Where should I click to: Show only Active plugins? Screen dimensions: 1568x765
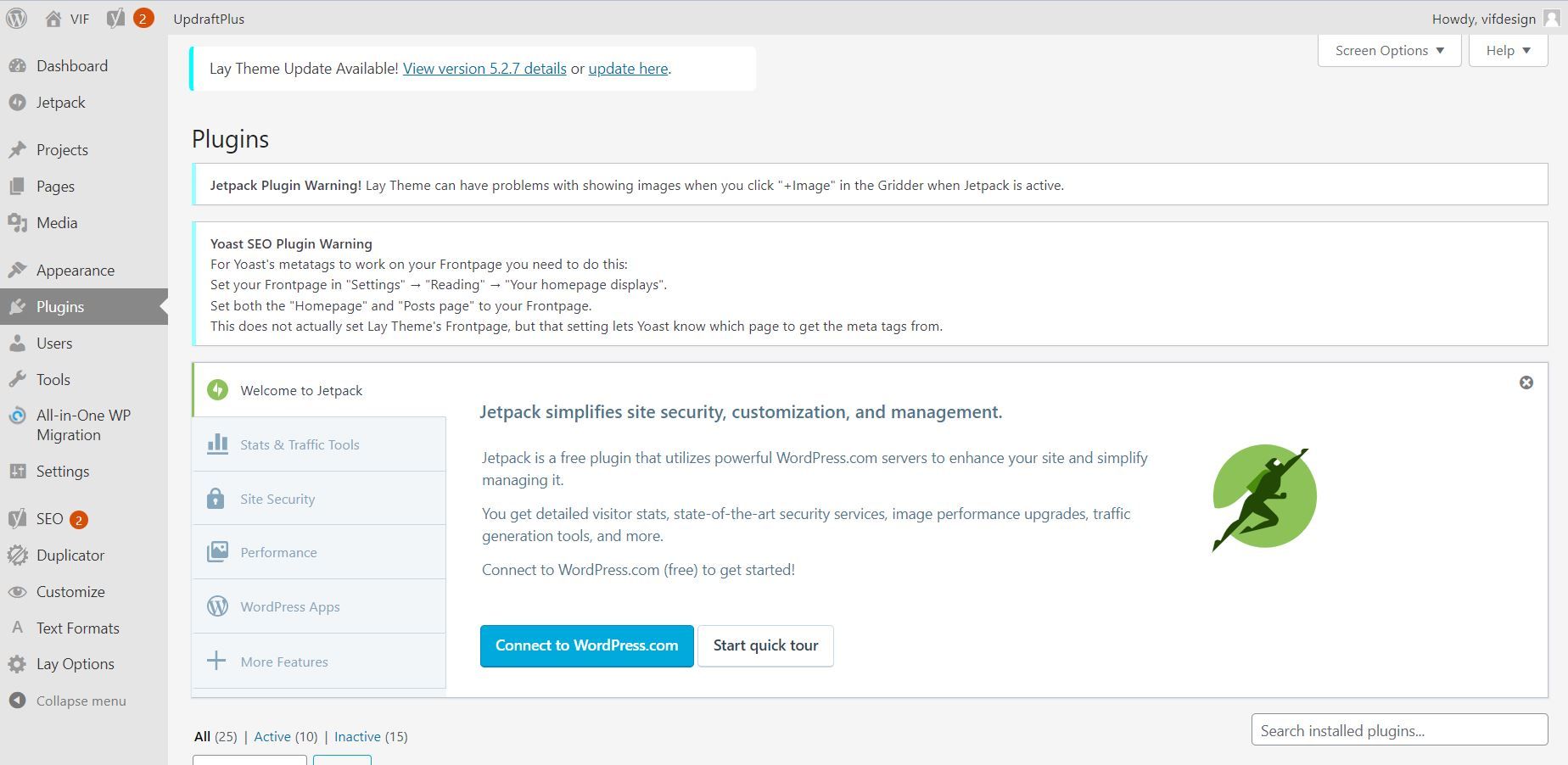[x=272, y=736]
